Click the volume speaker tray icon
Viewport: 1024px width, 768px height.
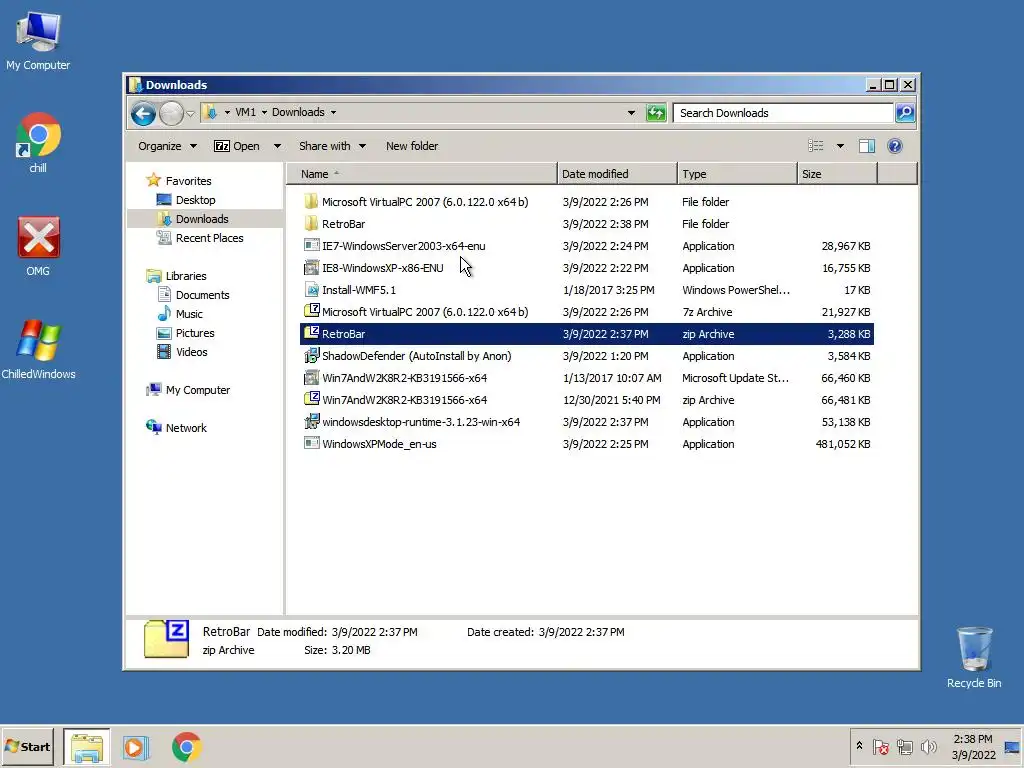[x=929, y=746]
